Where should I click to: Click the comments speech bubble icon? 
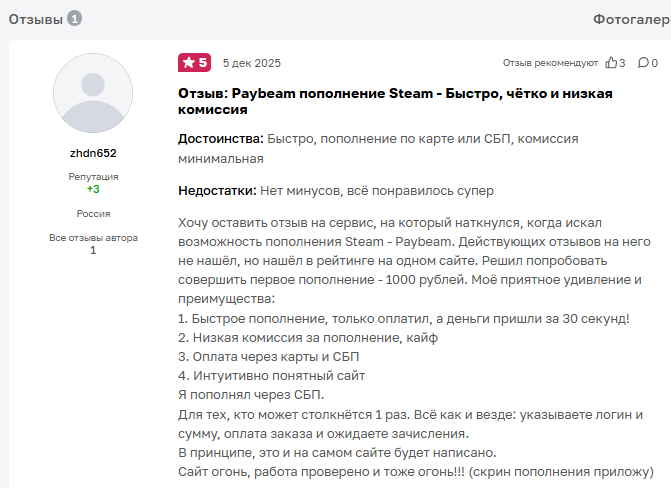(643, 63)
